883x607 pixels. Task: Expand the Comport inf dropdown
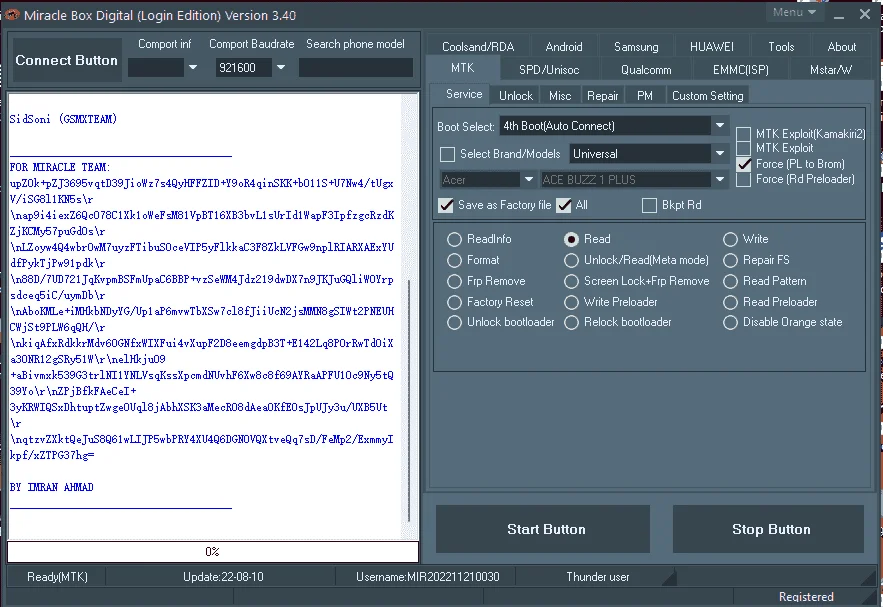(x=193, y=68)
